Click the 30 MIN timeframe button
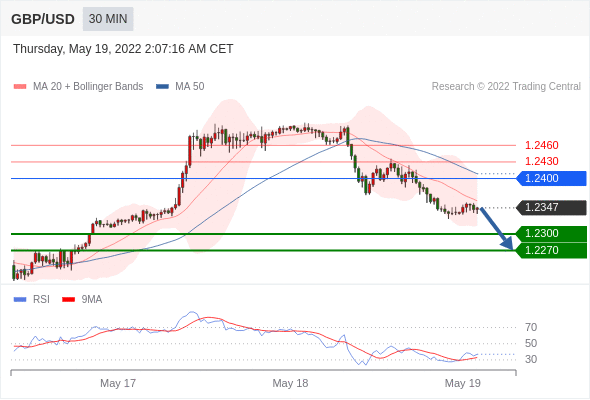 [108, 19]
